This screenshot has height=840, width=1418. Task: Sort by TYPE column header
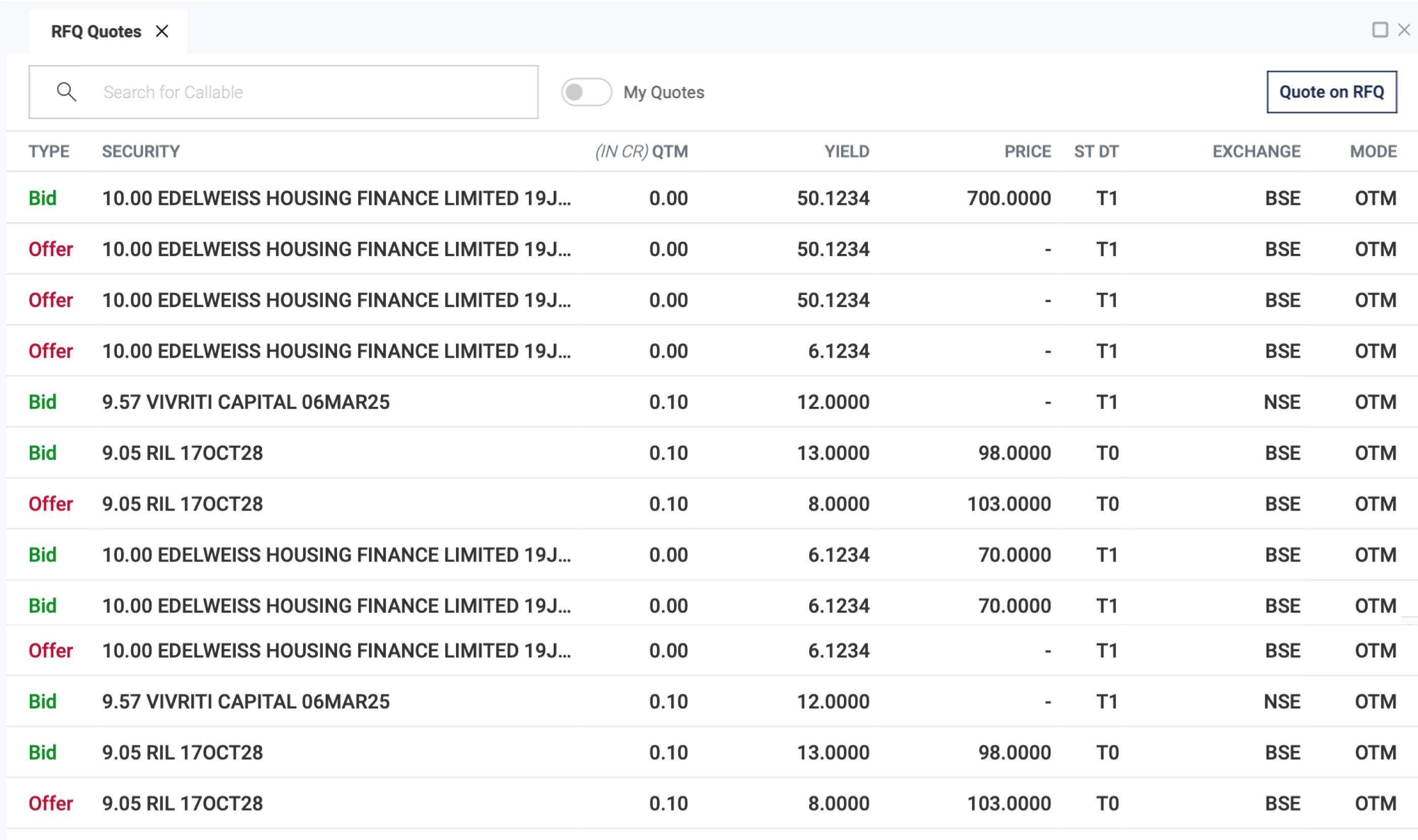[49, 151]
